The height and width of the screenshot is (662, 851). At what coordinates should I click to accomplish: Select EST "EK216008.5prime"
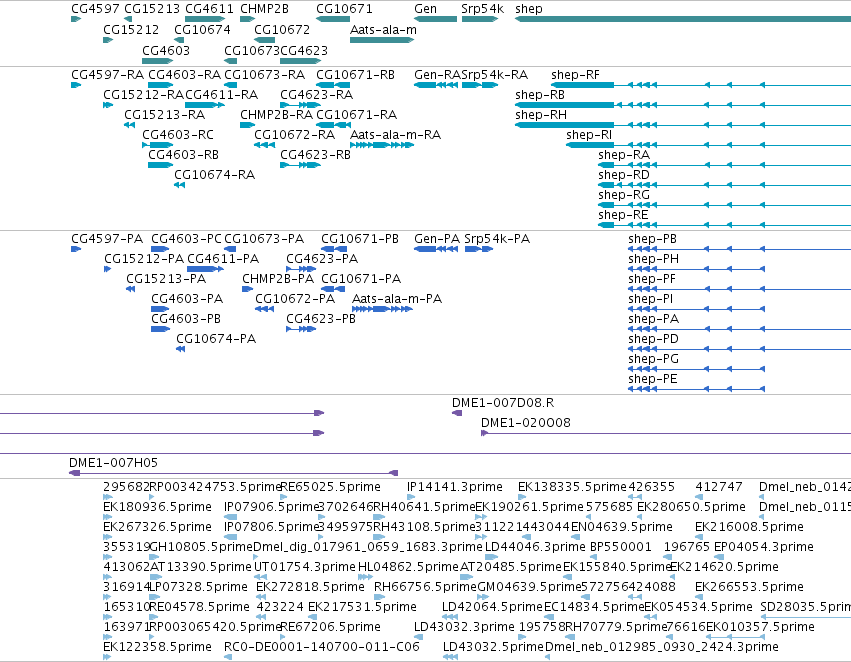[x=749, y=527]
